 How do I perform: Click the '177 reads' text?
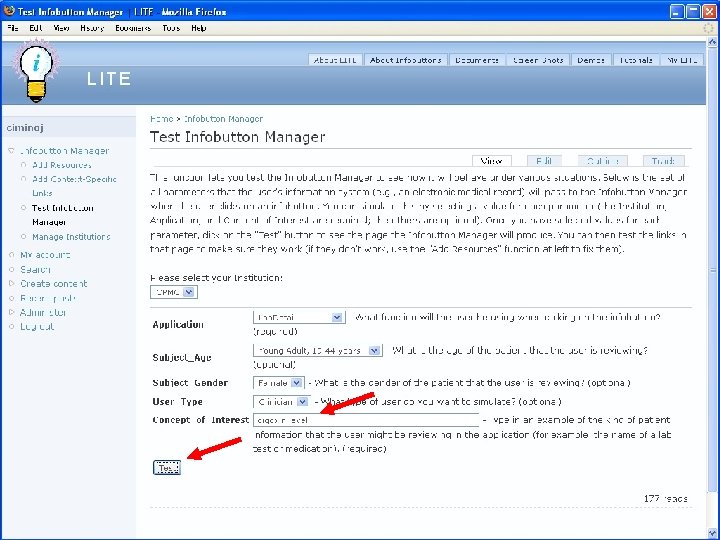[665, 498]
